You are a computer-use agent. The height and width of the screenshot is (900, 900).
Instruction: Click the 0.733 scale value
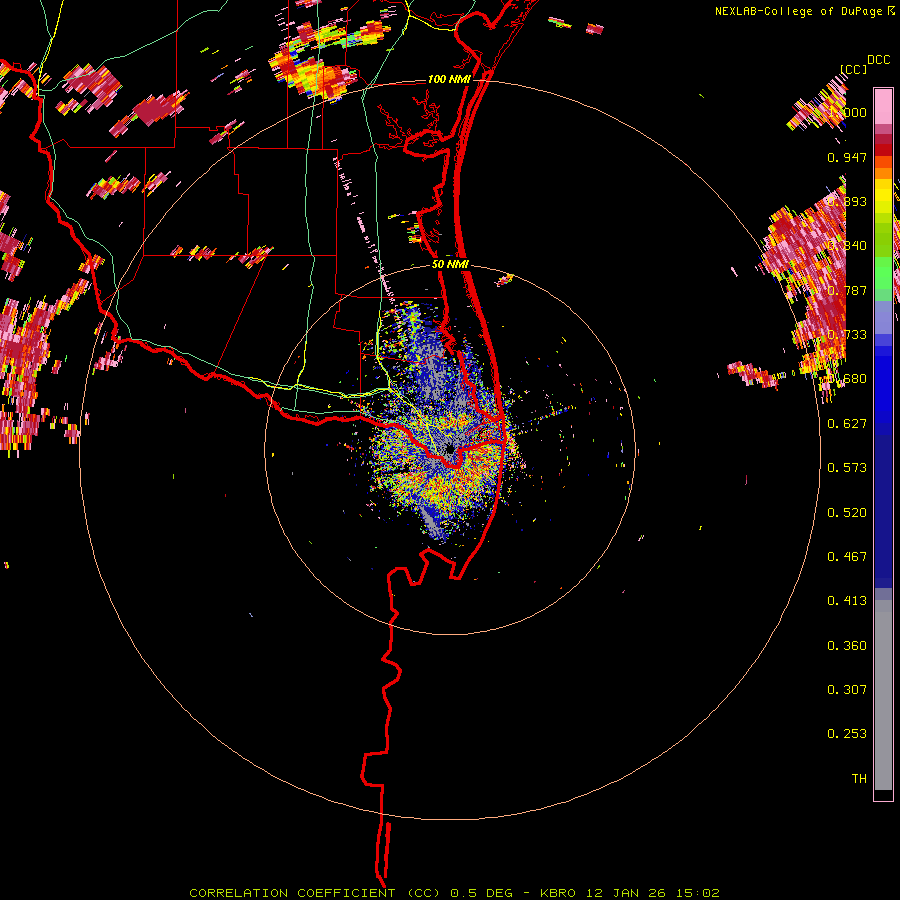tap(847, 335)
